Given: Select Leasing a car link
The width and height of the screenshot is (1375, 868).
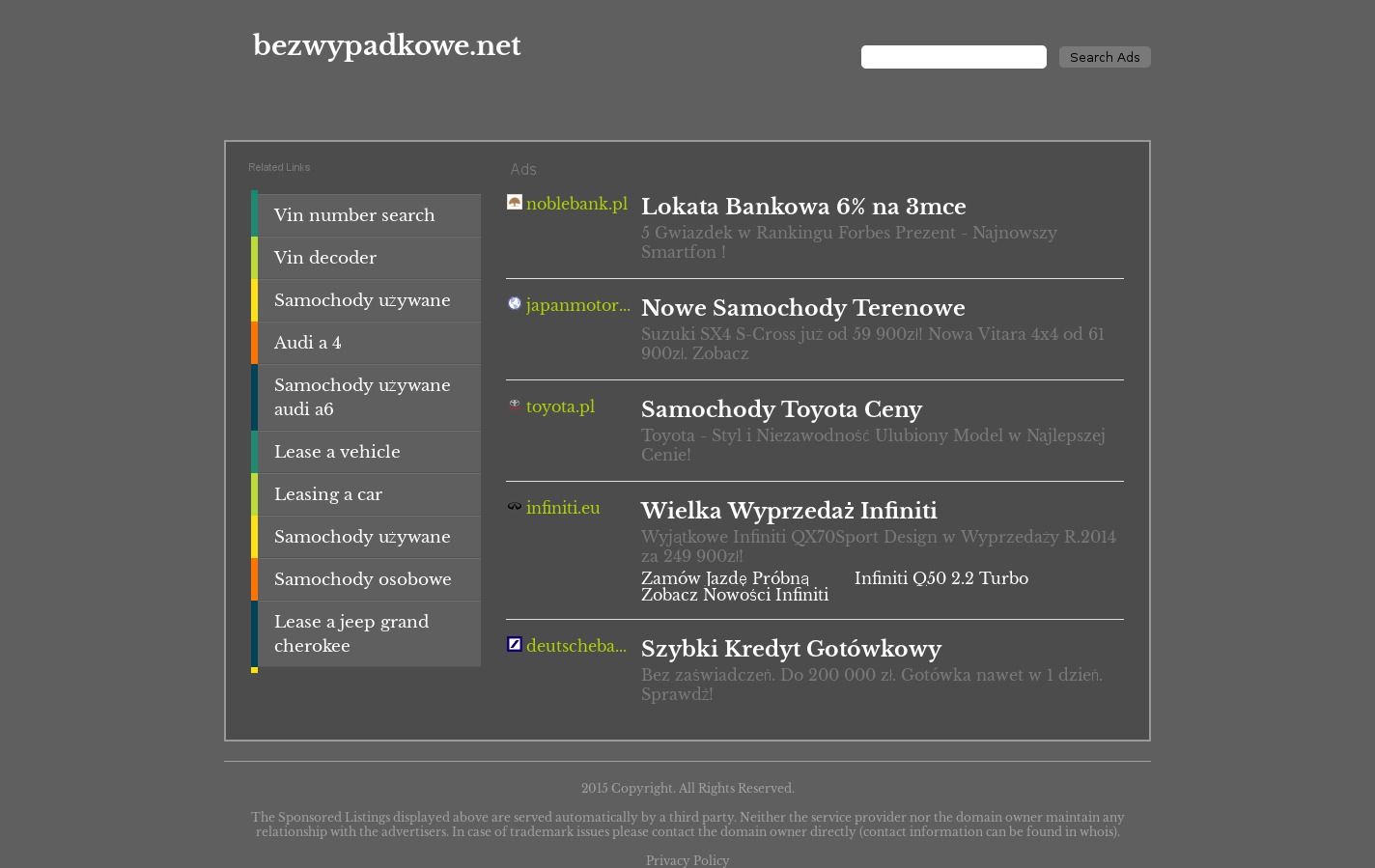Looking at the screenshot, I should pyautogui.click(x=328, y=494).
